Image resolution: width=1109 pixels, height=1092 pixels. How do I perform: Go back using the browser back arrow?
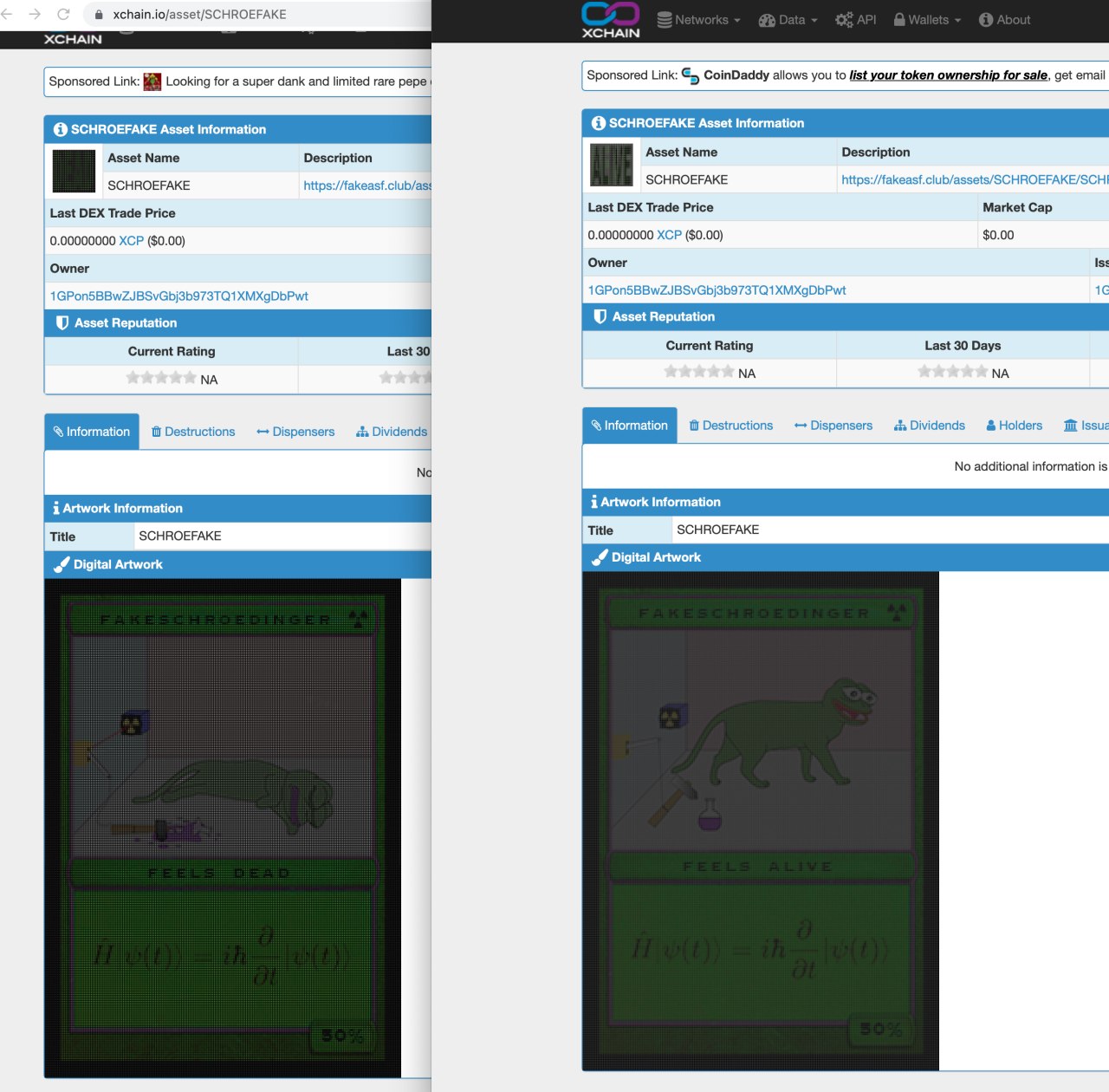point(7,14)
